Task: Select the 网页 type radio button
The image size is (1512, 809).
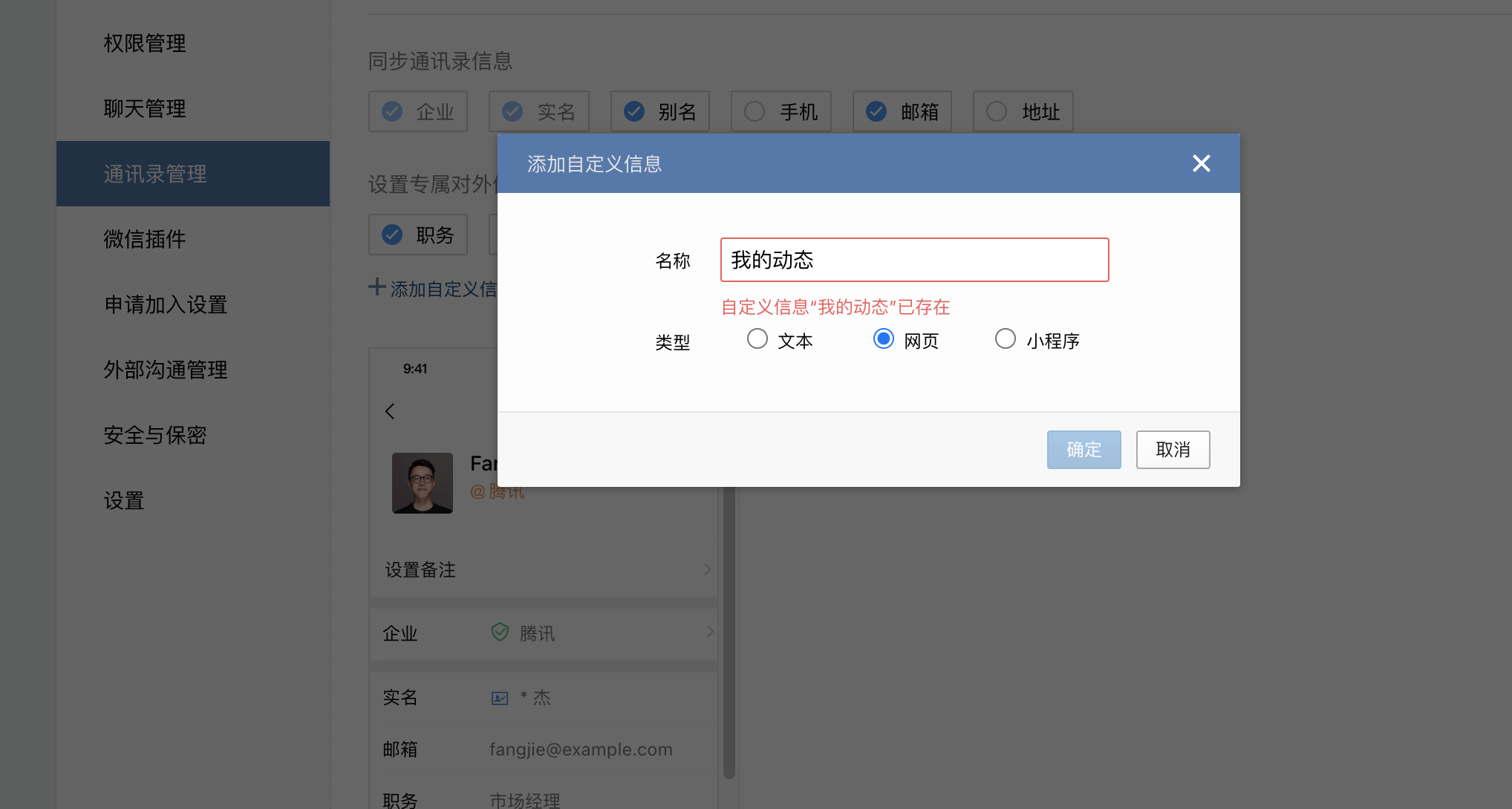Action: click(883, 339)
